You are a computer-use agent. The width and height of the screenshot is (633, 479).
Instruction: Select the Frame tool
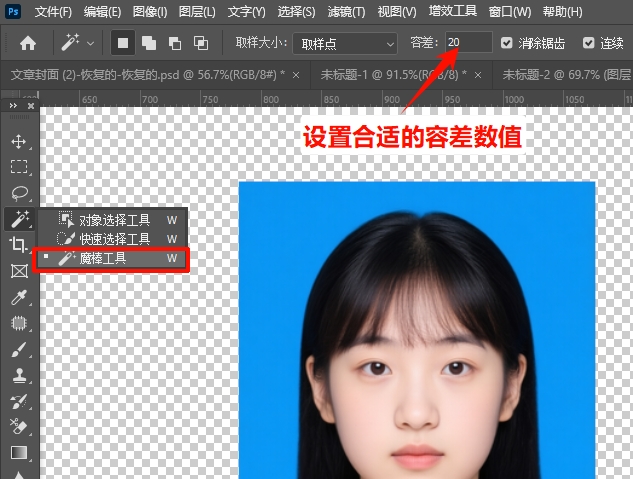click(19, 271)
